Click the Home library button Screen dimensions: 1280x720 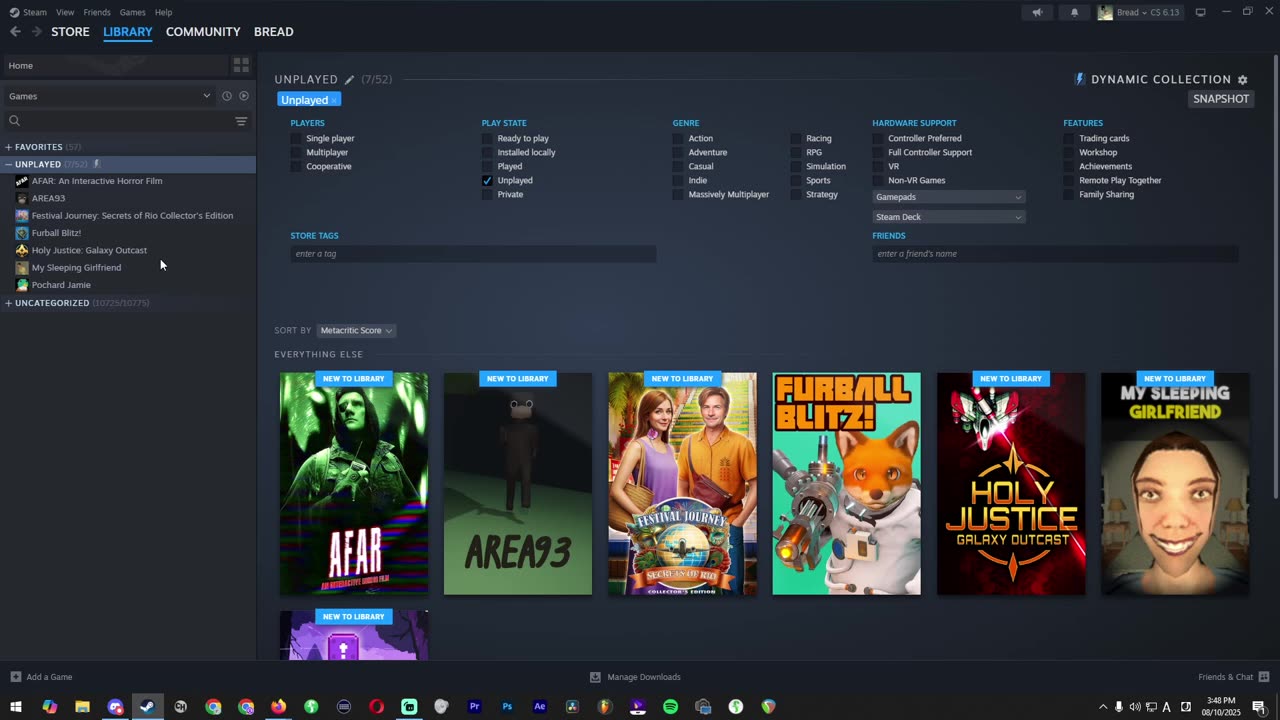[115, 65]
